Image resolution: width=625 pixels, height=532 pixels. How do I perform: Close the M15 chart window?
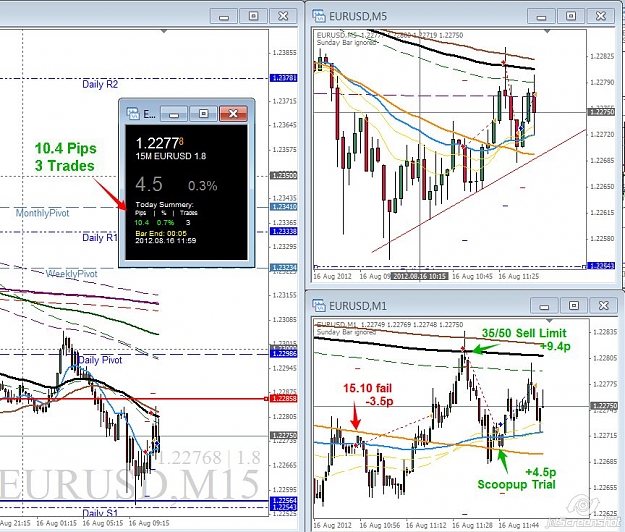click(283, 16)
